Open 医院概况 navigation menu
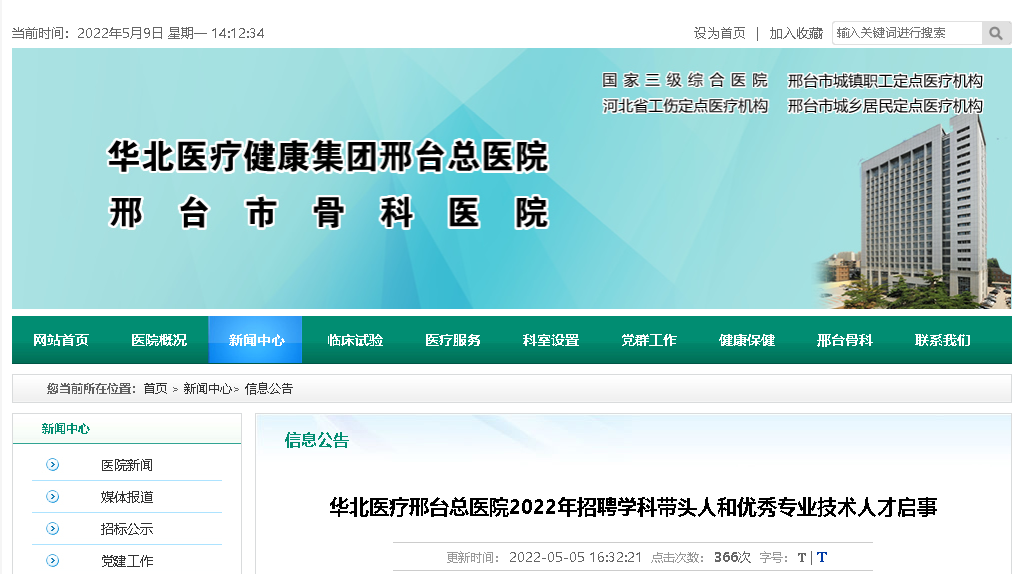The height and width of the screenshot is (574, 1018). click(159, 340)
